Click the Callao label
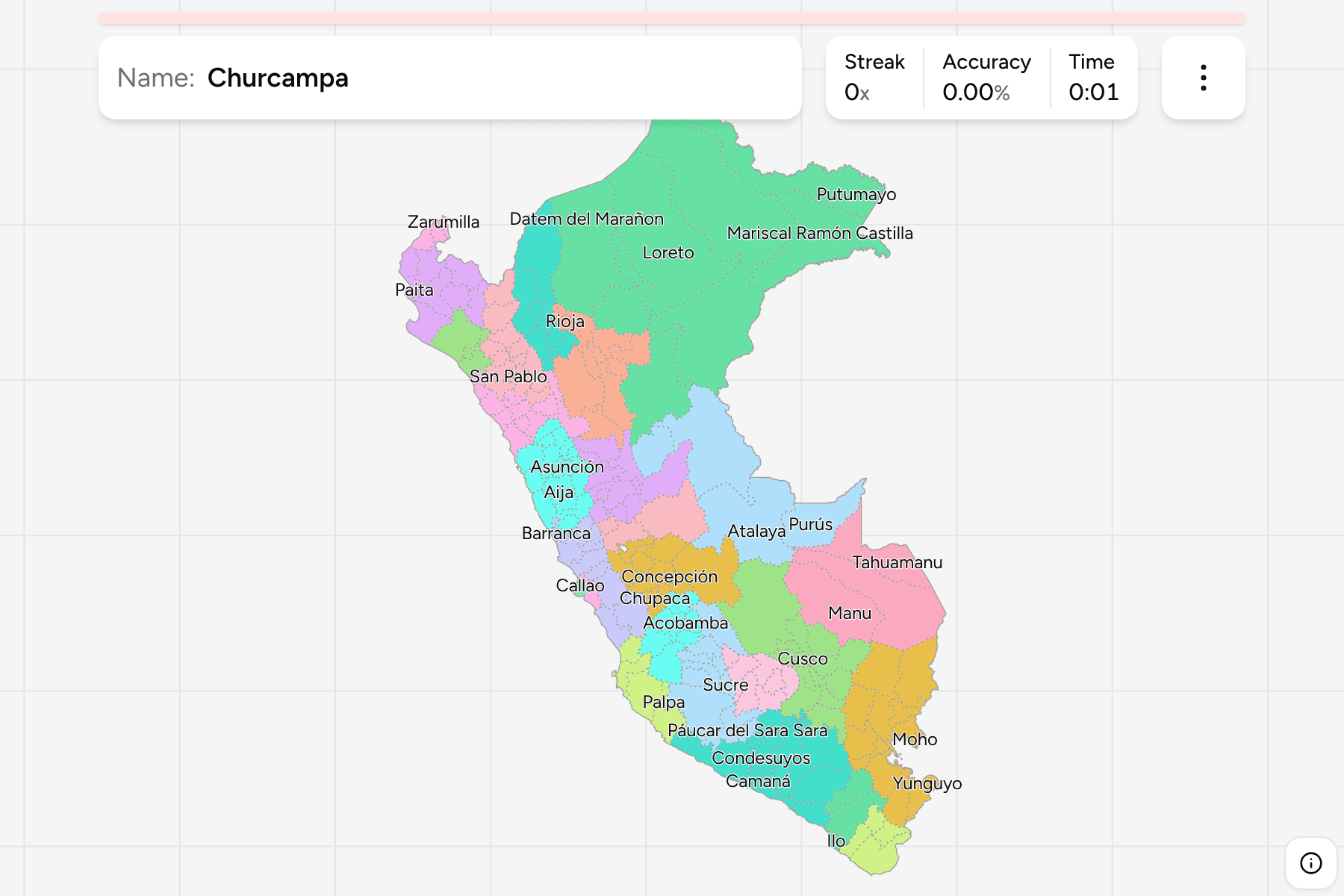1344x896 pixels. [x=580, y=585]
